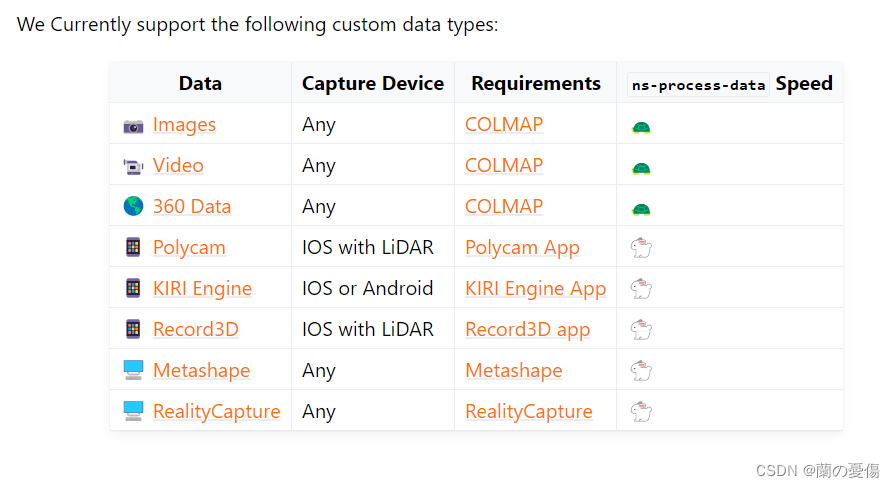Open the COLMAP requirement link for Video
This screenshot has width=895, height=488.
click(504, 166)
